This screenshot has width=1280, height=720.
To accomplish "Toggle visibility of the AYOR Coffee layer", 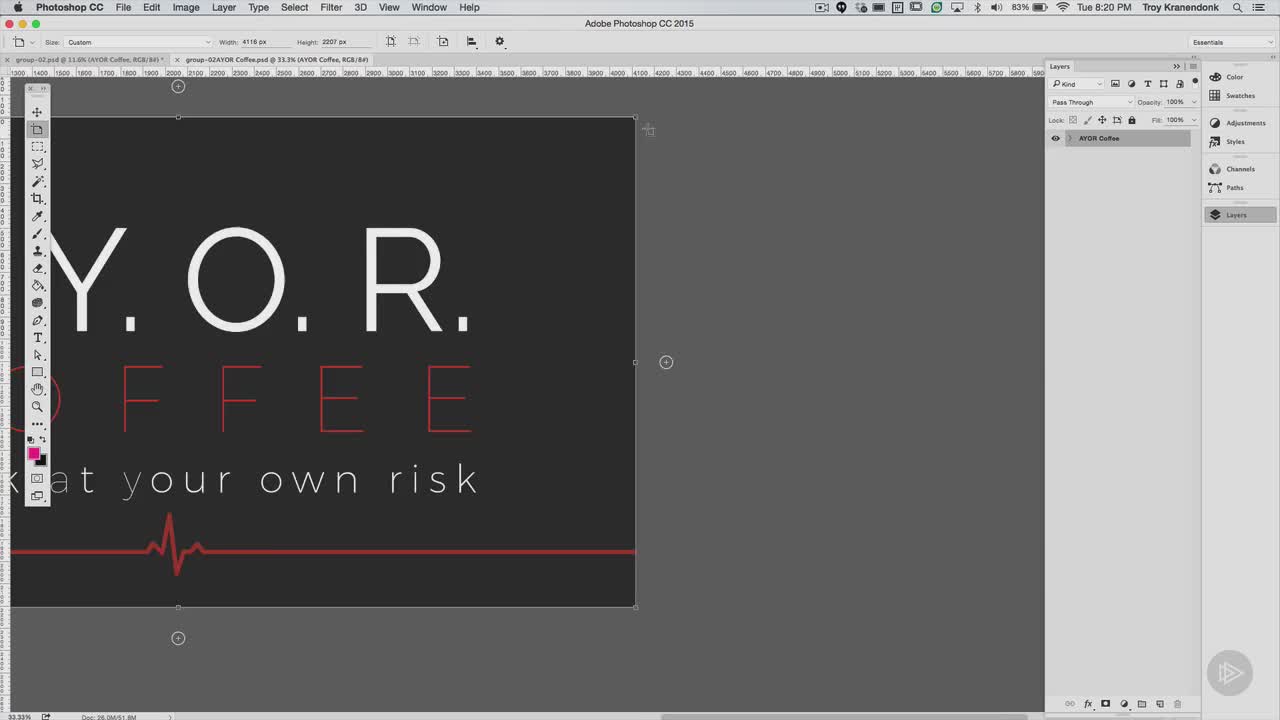I will 1055,138.
